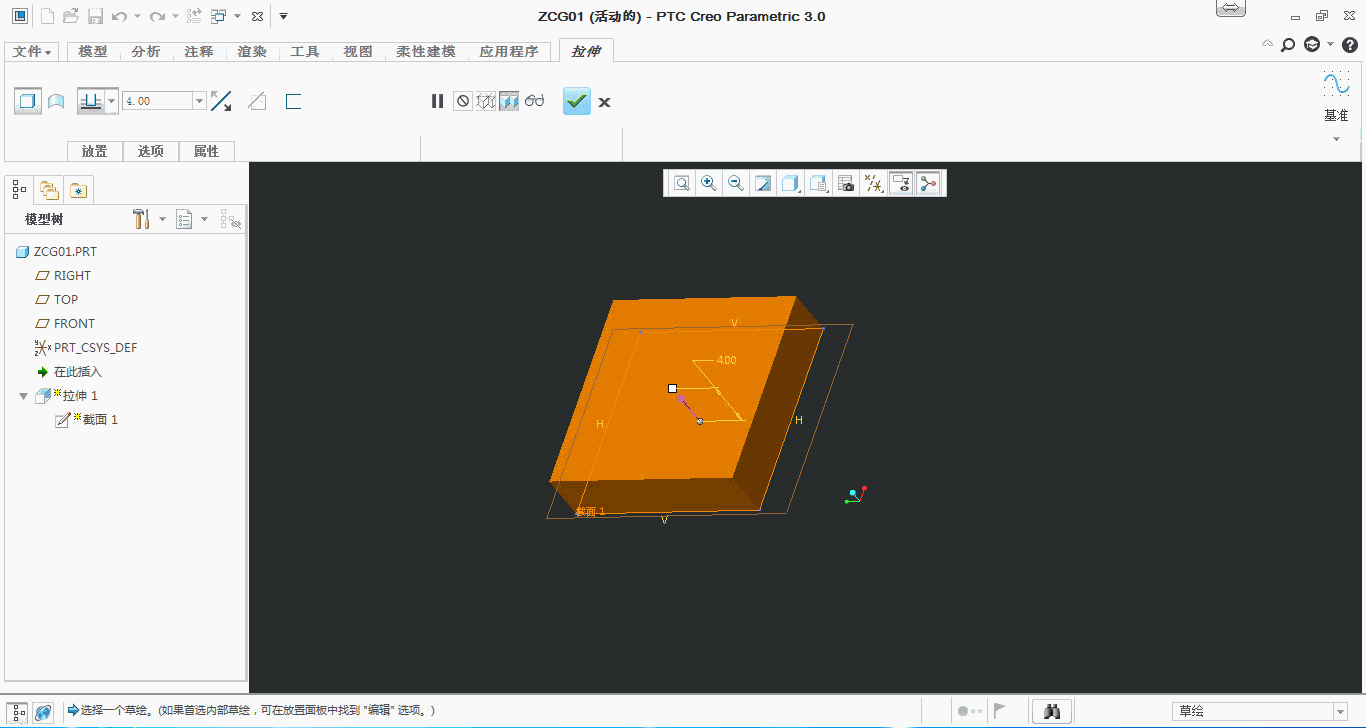The image size is (1366, 728).
Task: Toggle the spin center icon
Action: click(x=928, y=183)
